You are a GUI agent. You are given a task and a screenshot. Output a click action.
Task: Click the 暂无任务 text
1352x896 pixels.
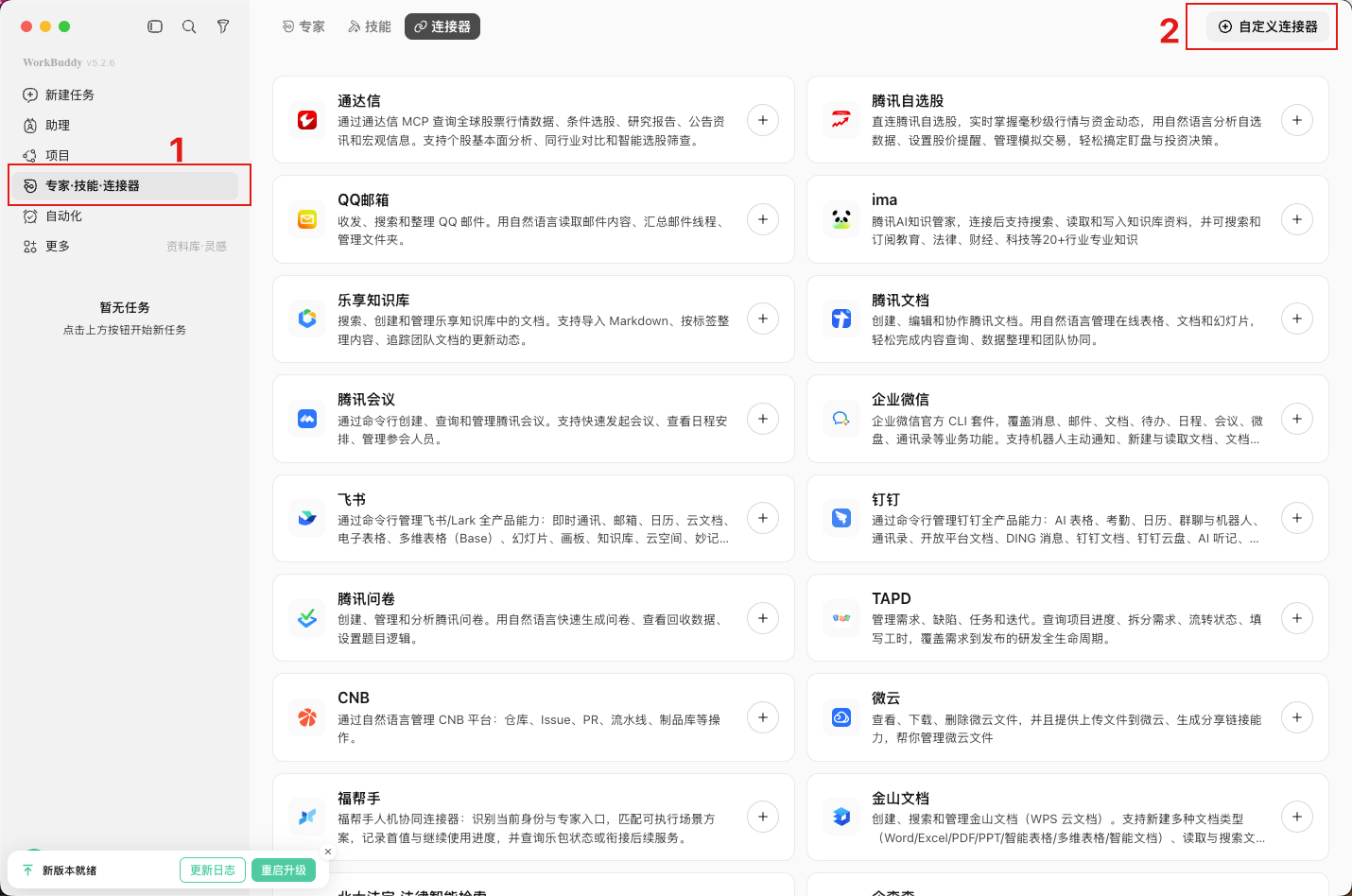click(x=125, y=308)
